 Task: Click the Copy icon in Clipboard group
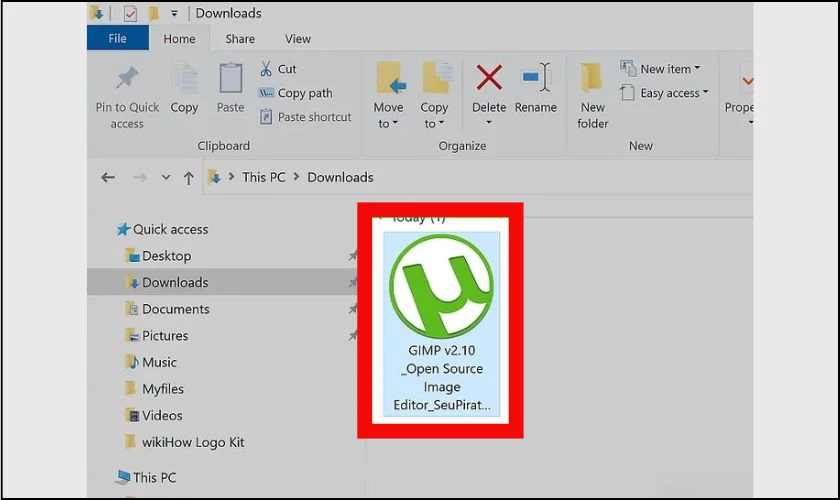pyautogui.click(x=184, y=79)
